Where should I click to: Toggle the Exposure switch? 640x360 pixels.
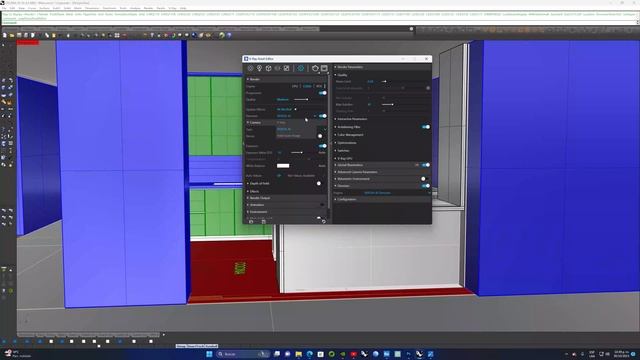click(323, 146)
